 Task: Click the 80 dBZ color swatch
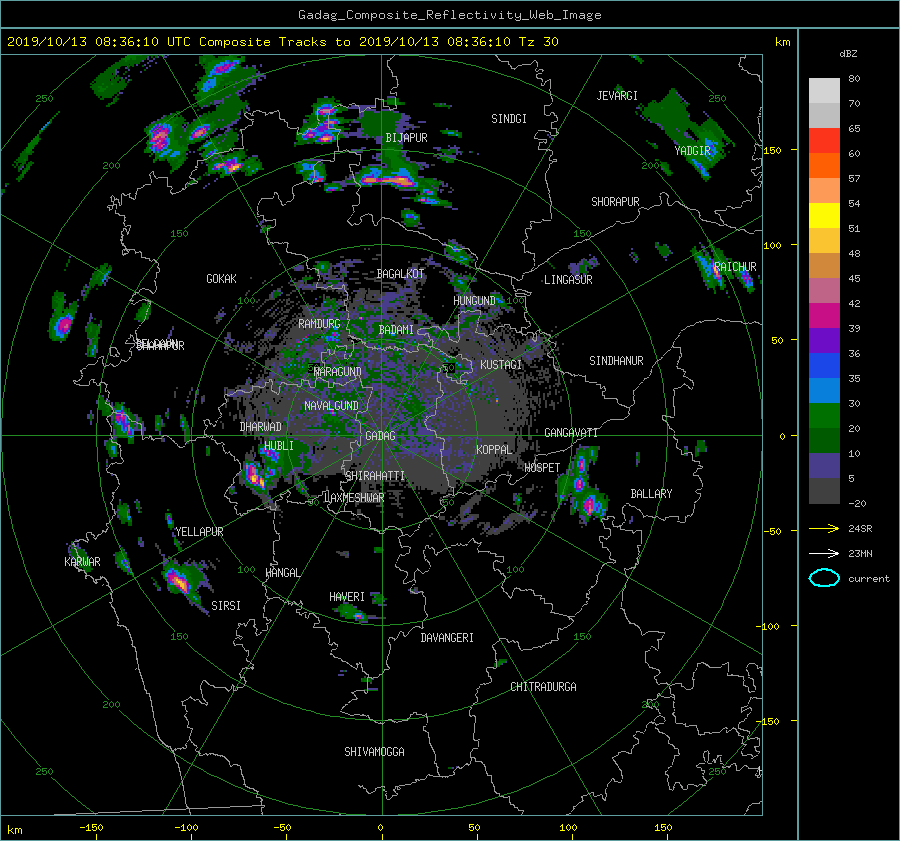(824, 90)
